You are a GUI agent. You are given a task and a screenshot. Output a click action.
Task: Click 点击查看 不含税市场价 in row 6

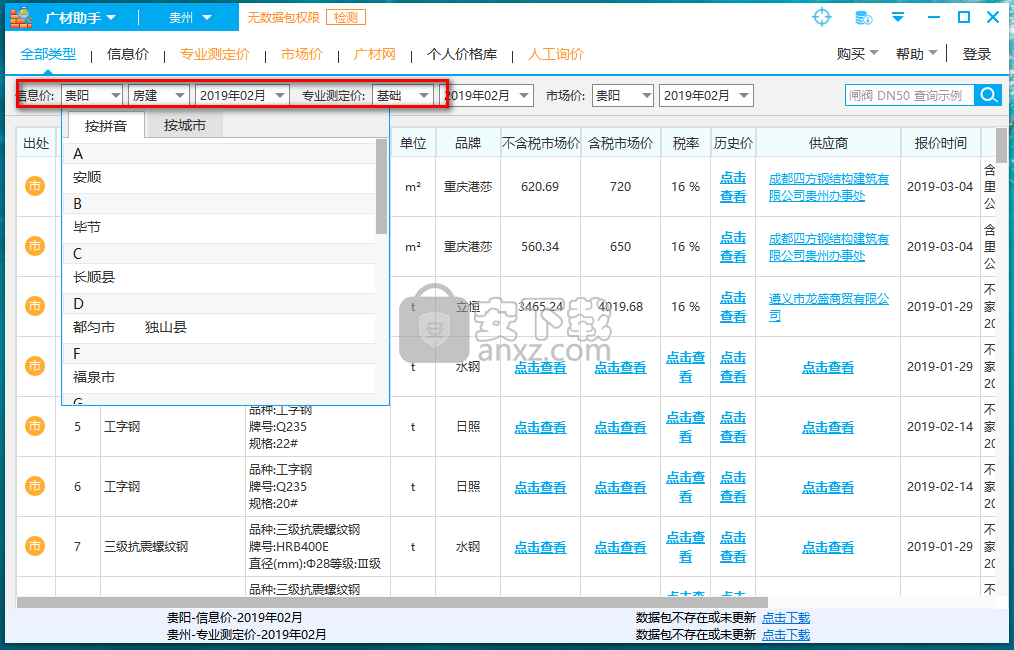pyautogui.click(x=540, y=487)
